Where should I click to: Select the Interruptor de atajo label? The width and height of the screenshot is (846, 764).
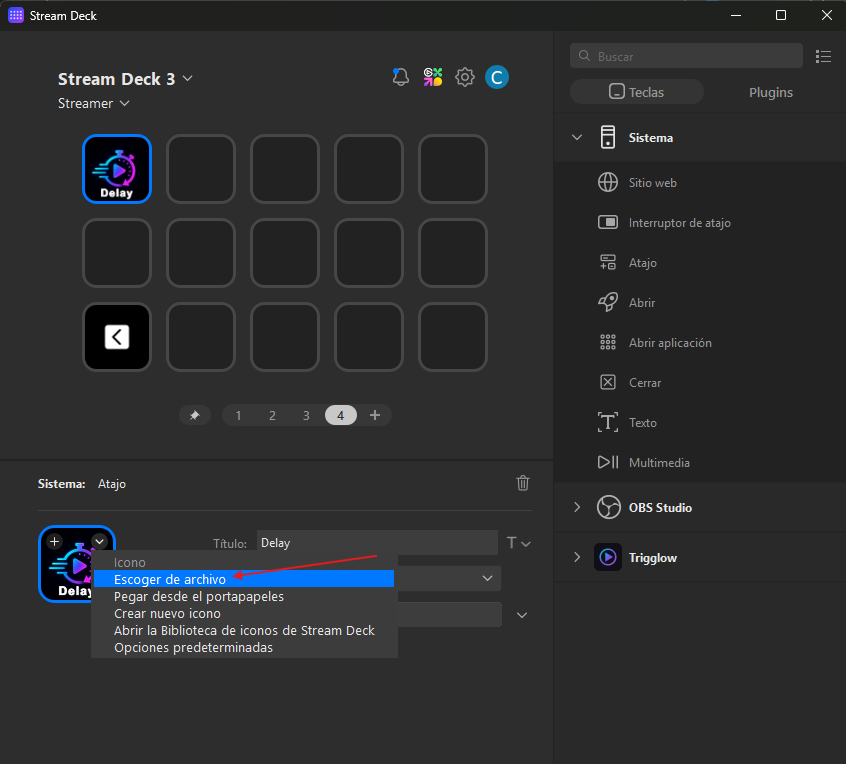pos(679,222)
